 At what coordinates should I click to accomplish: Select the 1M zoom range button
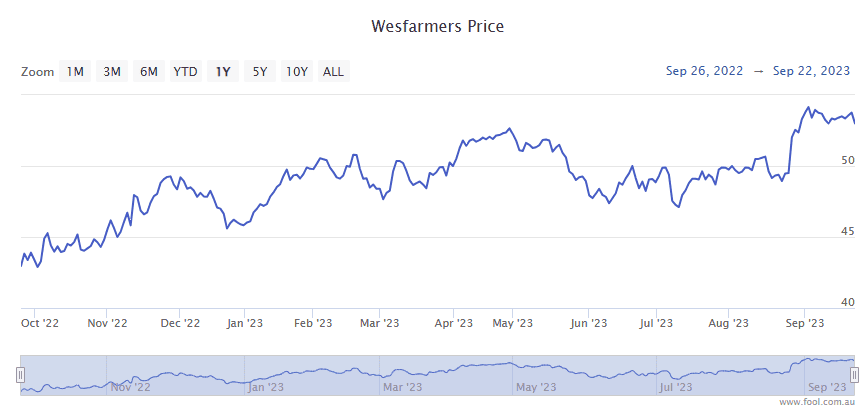[75, 71]
